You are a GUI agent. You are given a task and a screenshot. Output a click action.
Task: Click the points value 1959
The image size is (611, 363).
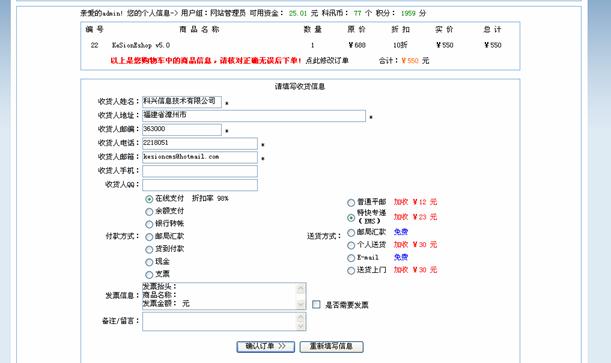pos(408,13)
